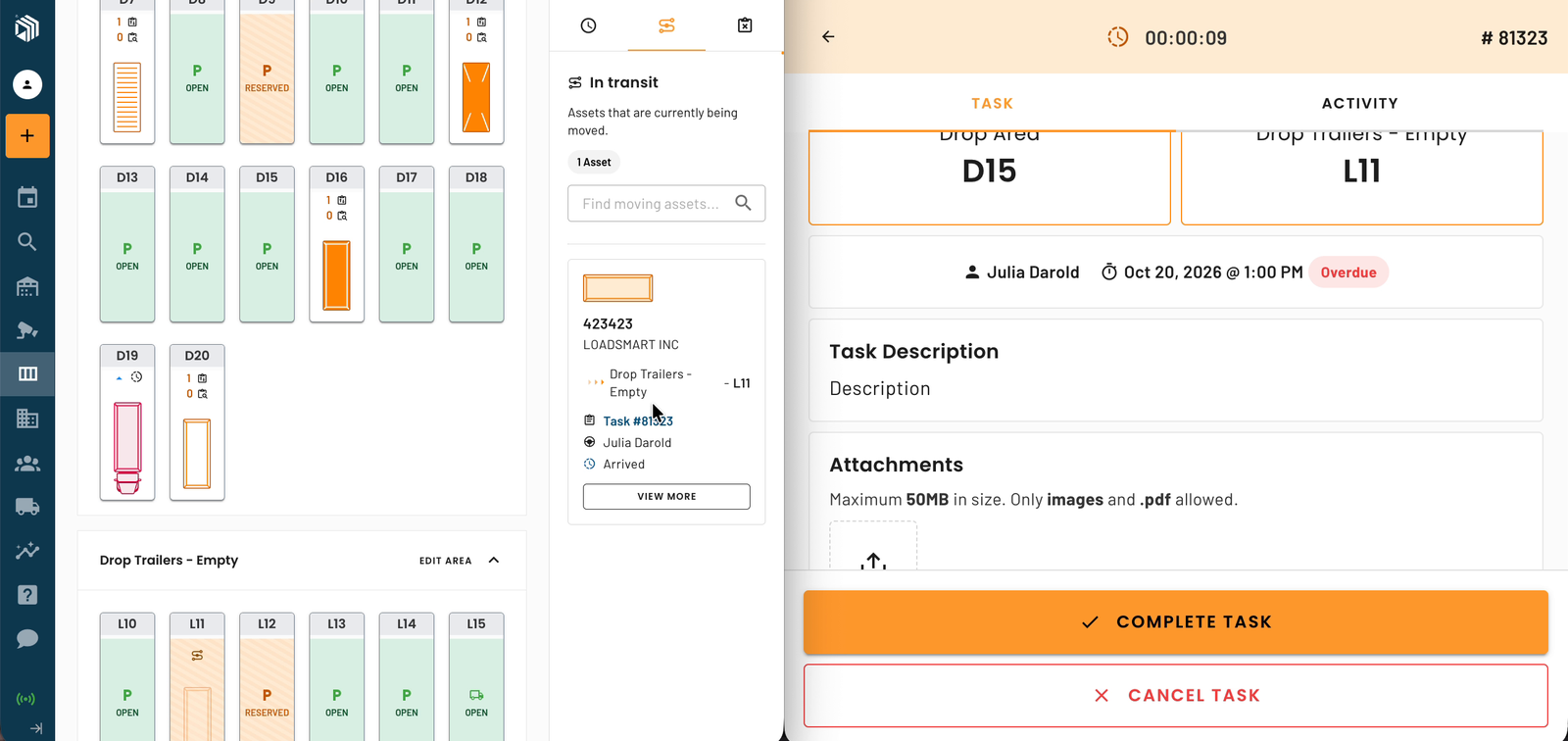The image size is (1568, 741).
Task: Click the orange plus add button in sidebar
Action: [x=27, y=136]
